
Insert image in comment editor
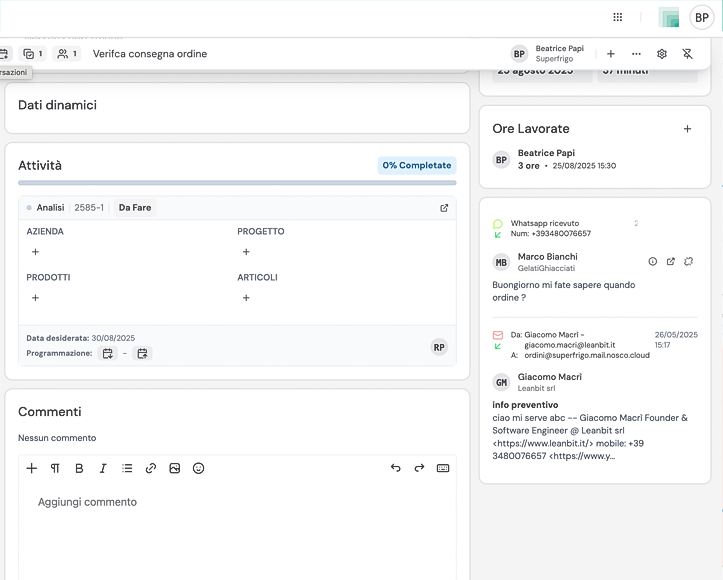pyautogui.click(x=175, y=468)
